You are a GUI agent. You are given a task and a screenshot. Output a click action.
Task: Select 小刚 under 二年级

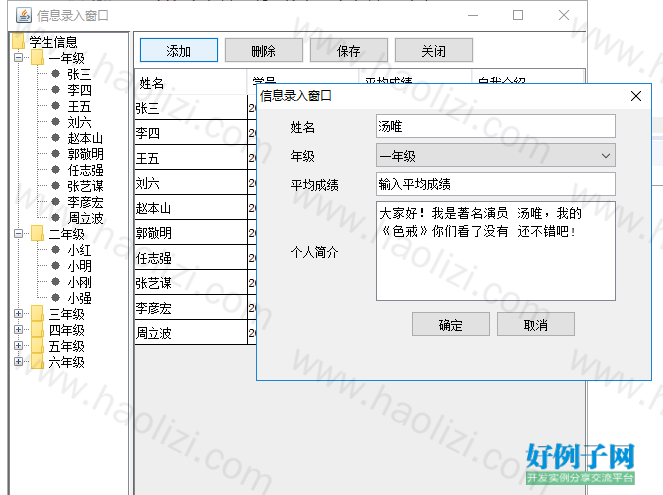[79, 282]
